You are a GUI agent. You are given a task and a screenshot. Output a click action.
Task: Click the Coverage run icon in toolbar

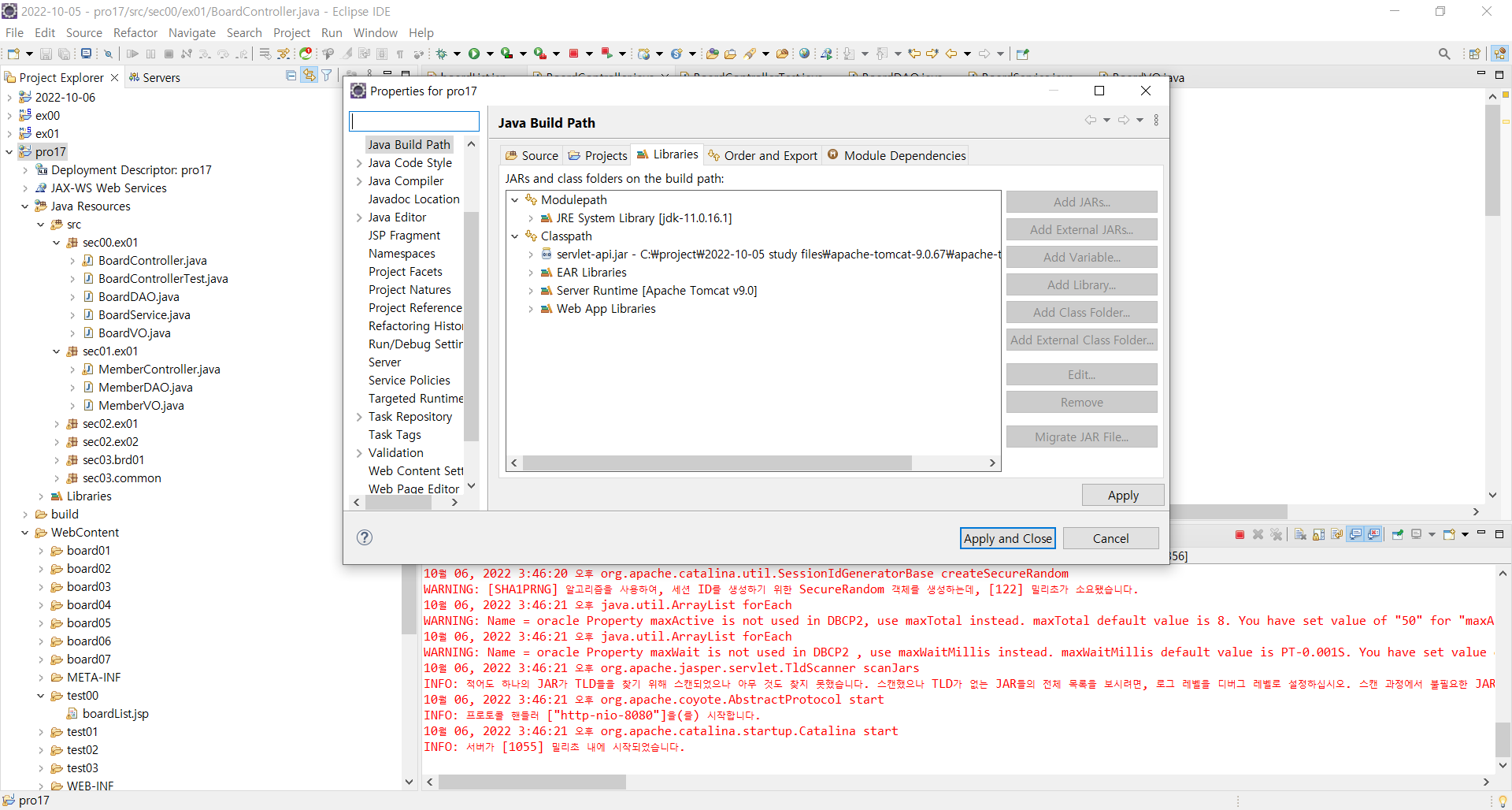point(507,54)
